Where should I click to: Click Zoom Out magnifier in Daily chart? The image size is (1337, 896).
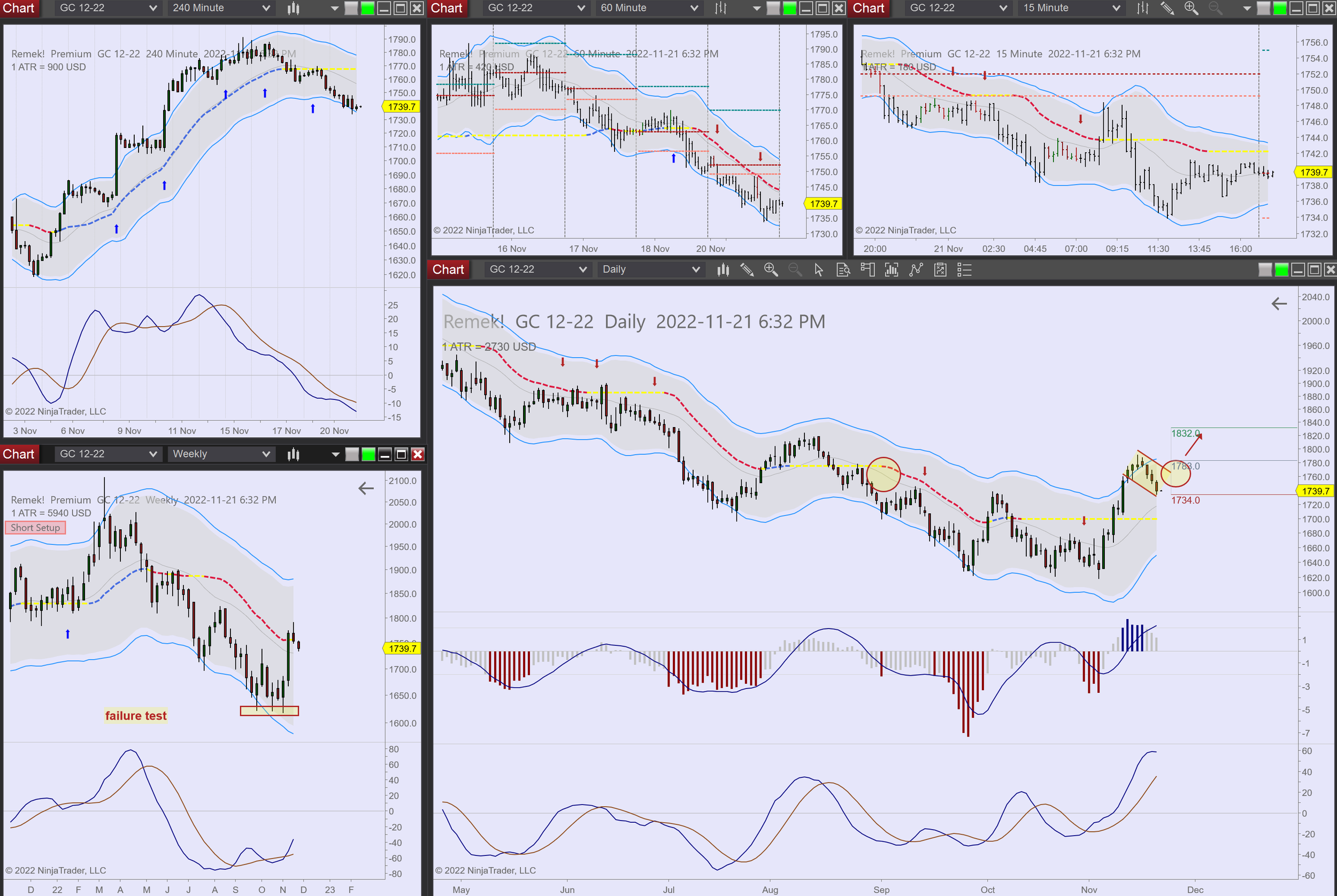795,270
